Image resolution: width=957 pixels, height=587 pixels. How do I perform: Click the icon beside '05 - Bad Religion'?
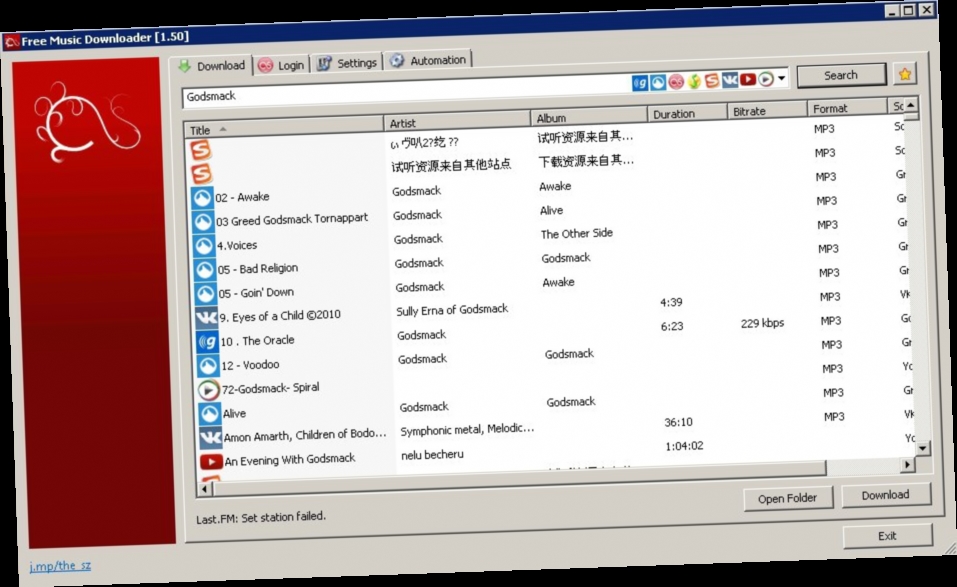tap(205, 270)
